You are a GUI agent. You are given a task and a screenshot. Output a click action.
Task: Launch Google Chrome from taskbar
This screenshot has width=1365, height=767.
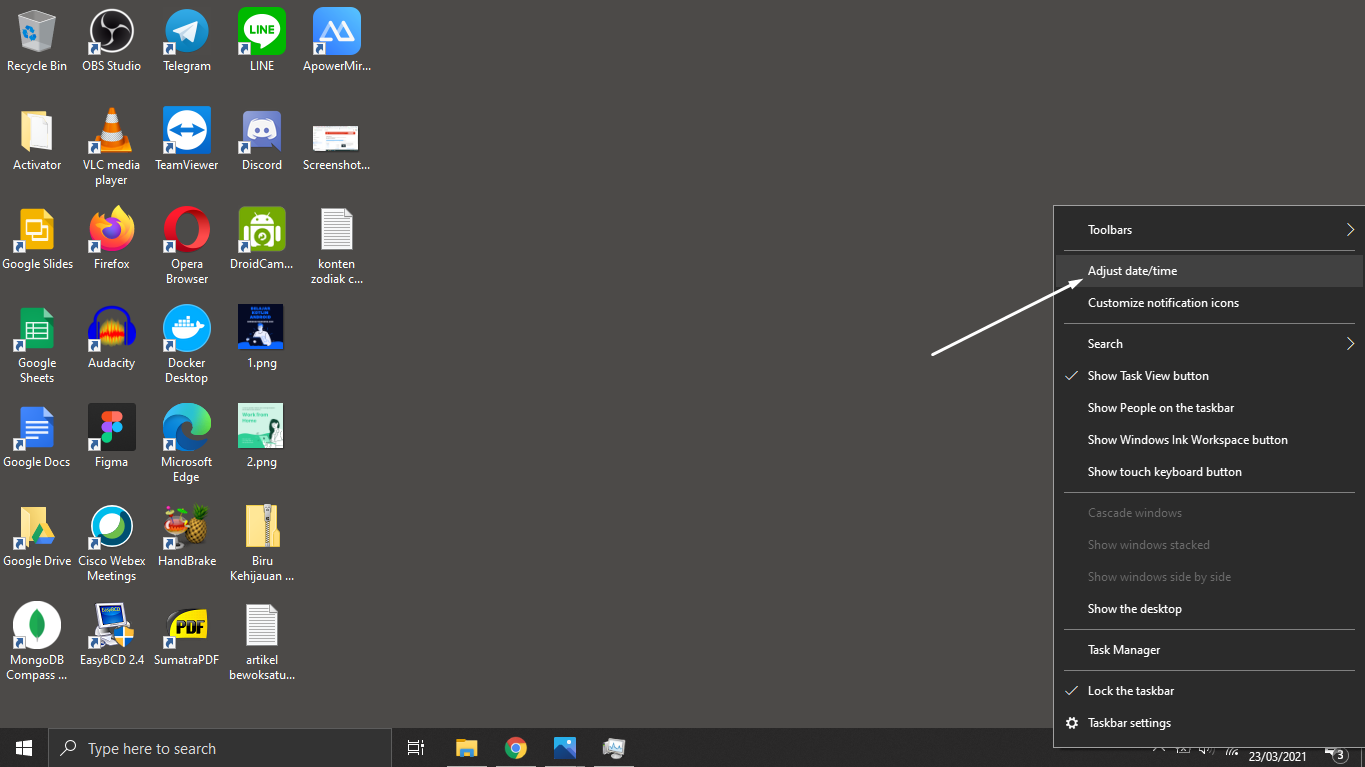[516, 748]
